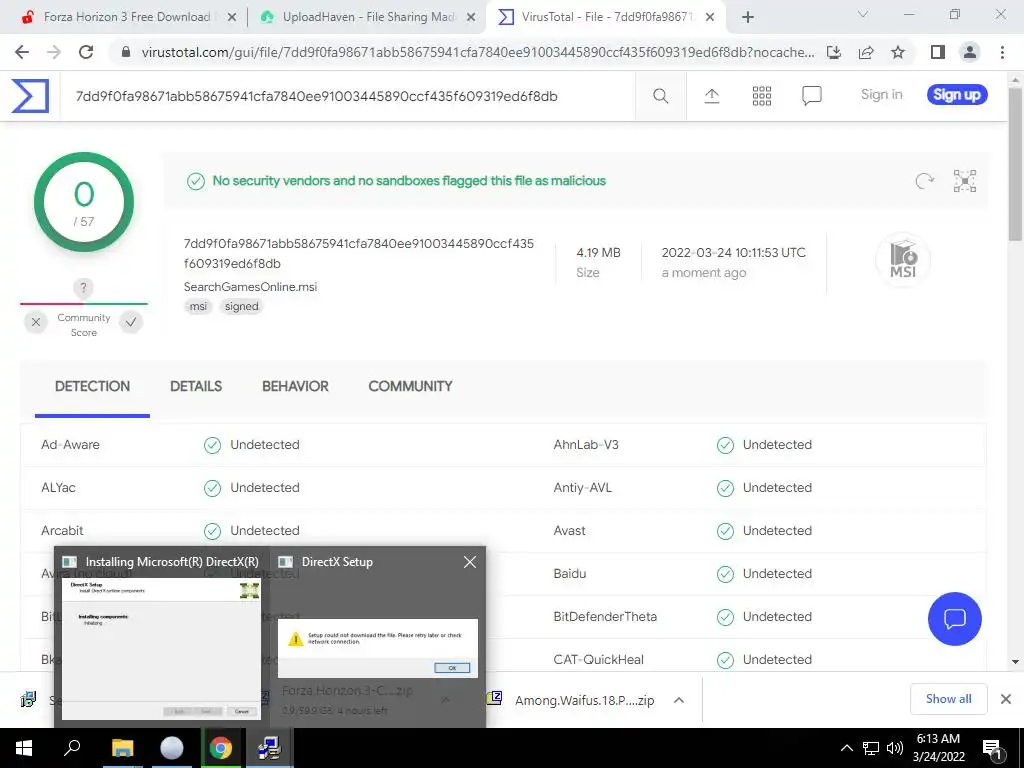Switch to UploadHaven browser tab

coord(369,17)
